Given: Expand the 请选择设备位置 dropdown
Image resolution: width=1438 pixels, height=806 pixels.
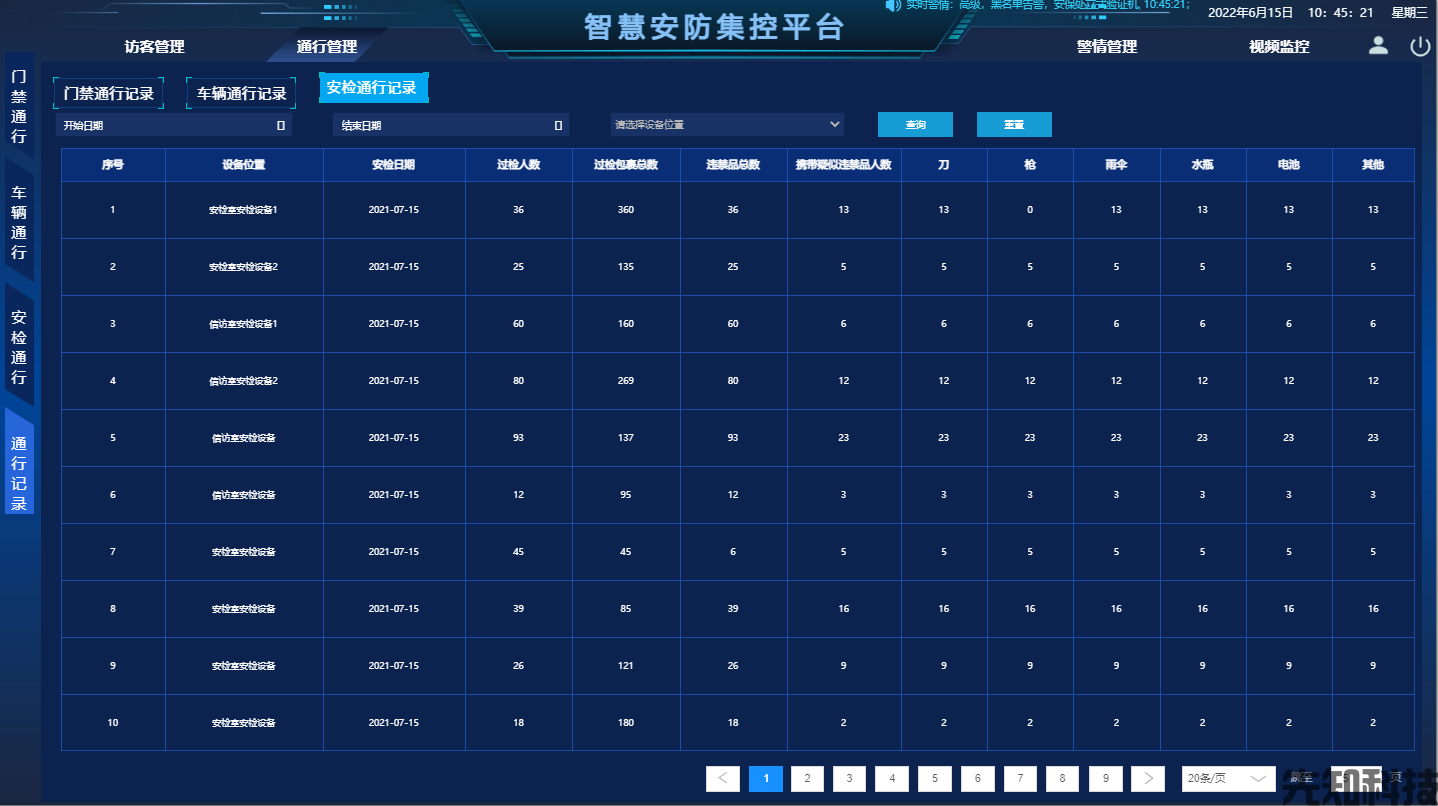Looking at the screenshot, I should 727,125.
